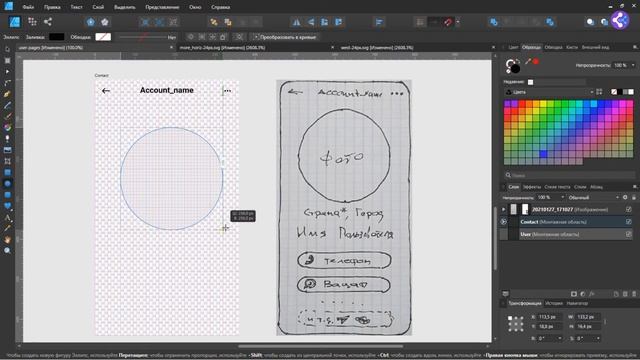Open the layer opacity dropdown

562,198
